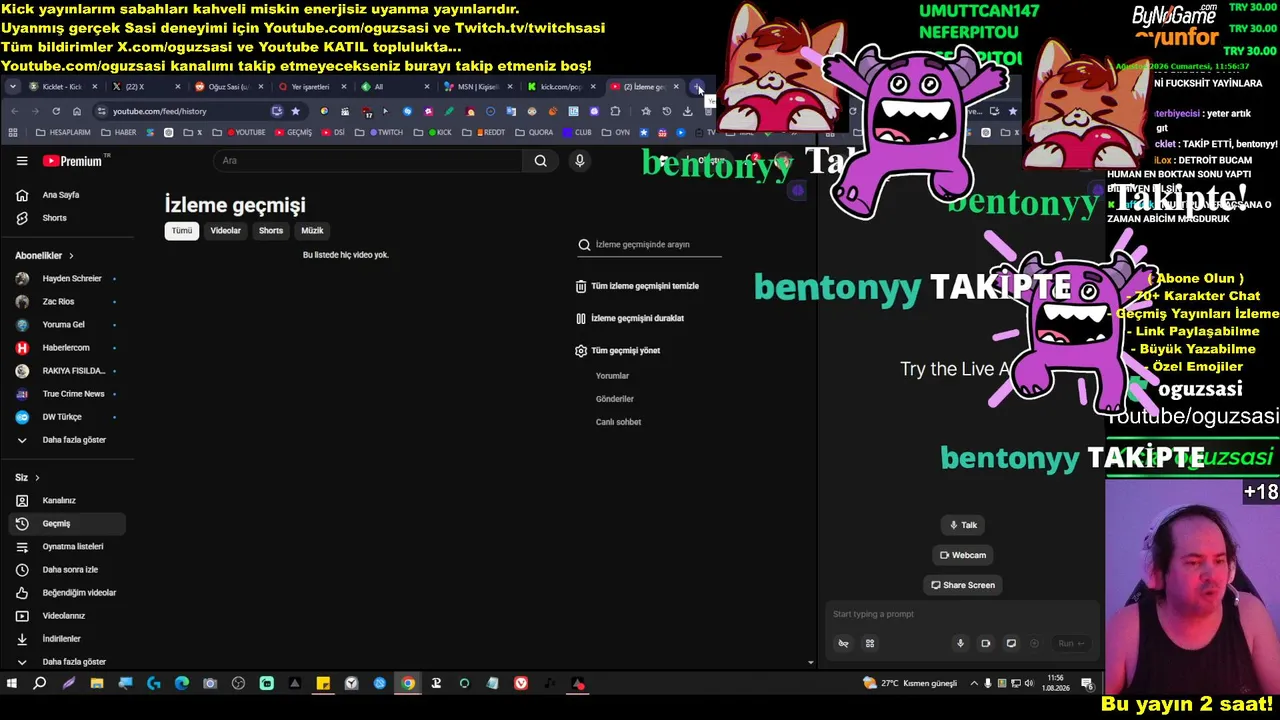Open File Explorer from the taskbar
Image resolution: width=1280 pixels, height=720 pixels.
point(97,684)
